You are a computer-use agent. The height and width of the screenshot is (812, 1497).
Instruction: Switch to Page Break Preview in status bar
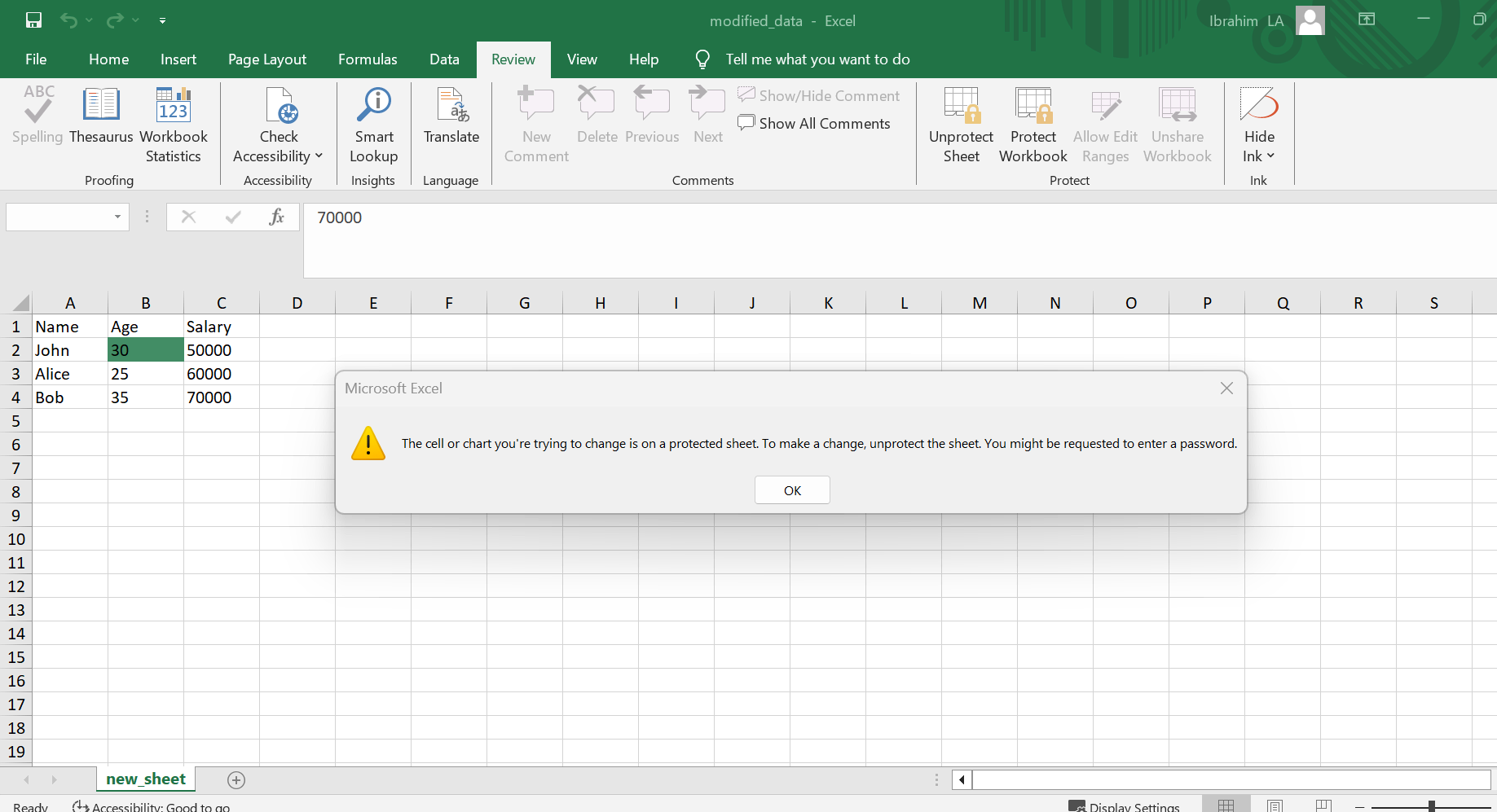pos(1323,805)
